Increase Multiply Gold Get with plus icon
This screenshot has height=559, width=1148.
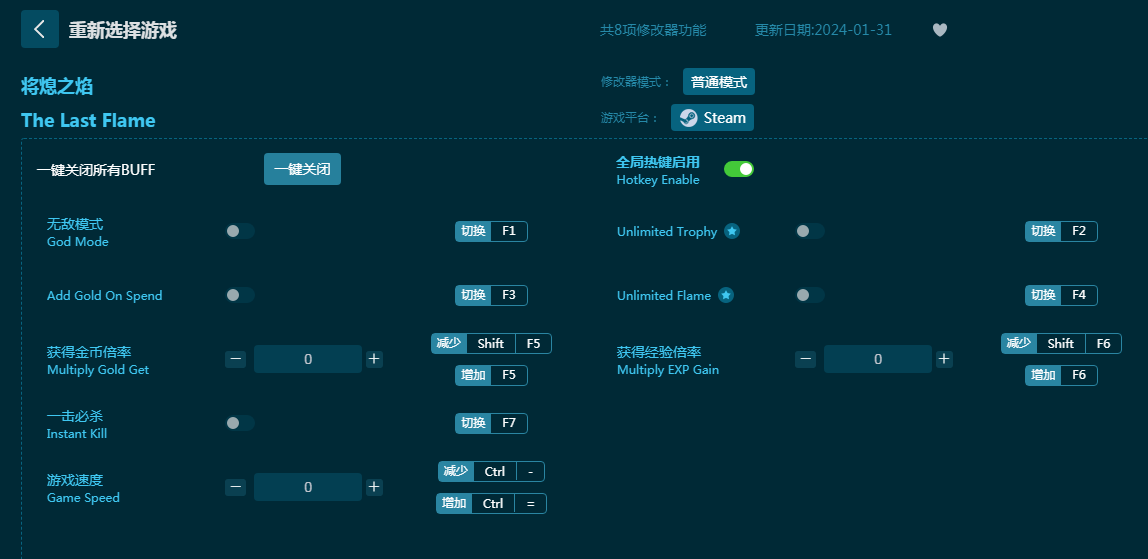(x=374, y=359)
